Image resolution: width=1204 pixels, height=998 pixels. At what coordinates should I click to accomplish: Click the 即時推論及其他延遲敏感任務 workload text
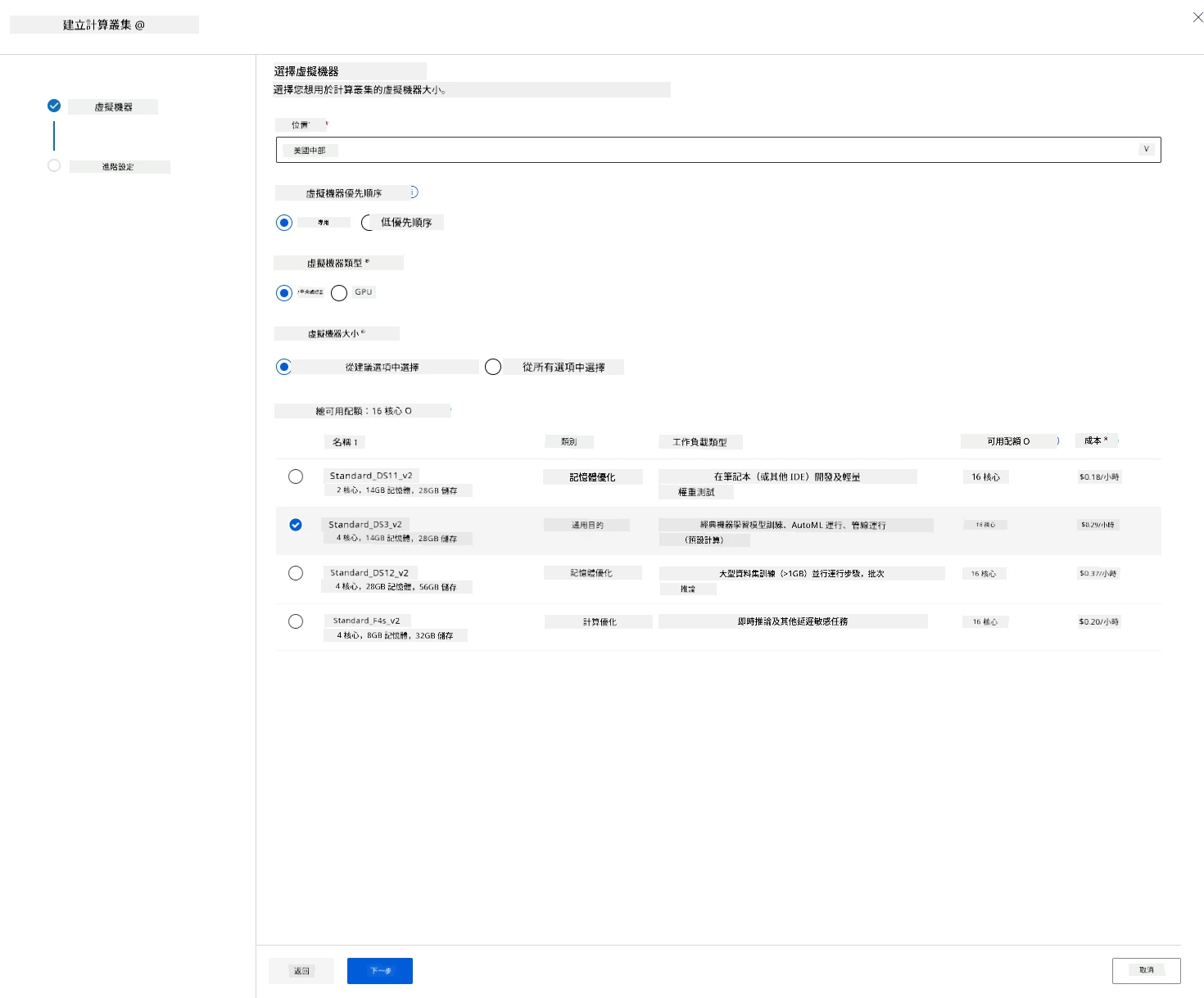point(793,621)
